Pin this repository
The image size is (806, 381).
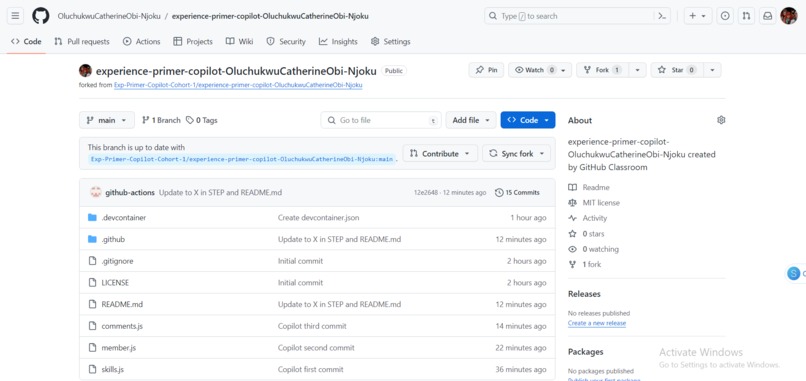(x=486, y=70)
